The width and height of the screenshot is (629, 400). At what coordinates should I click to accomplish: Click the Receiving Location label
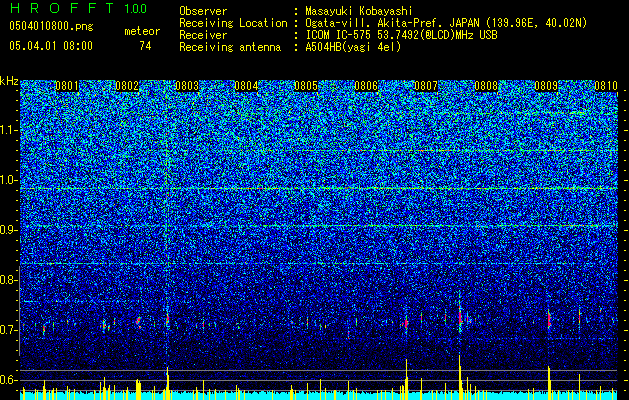click(x=233, y=23)
